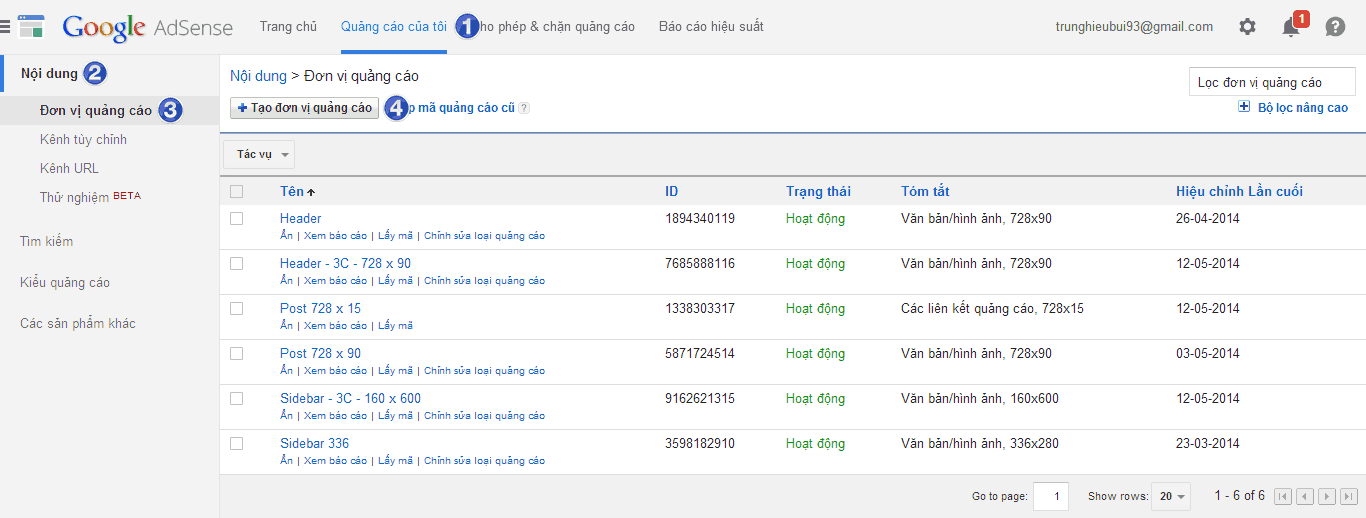The height and width of the screenshot is (518, 1366).
Task: Open the hamburger menu icon beside the logo
Action: click(x=5, y=28)
